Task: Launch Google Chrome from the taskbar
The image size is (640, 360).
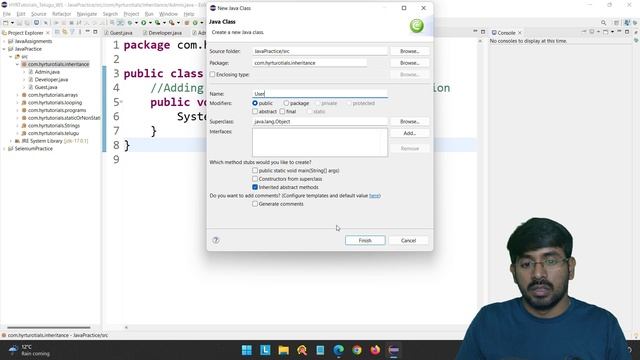Action: (357, 350)
